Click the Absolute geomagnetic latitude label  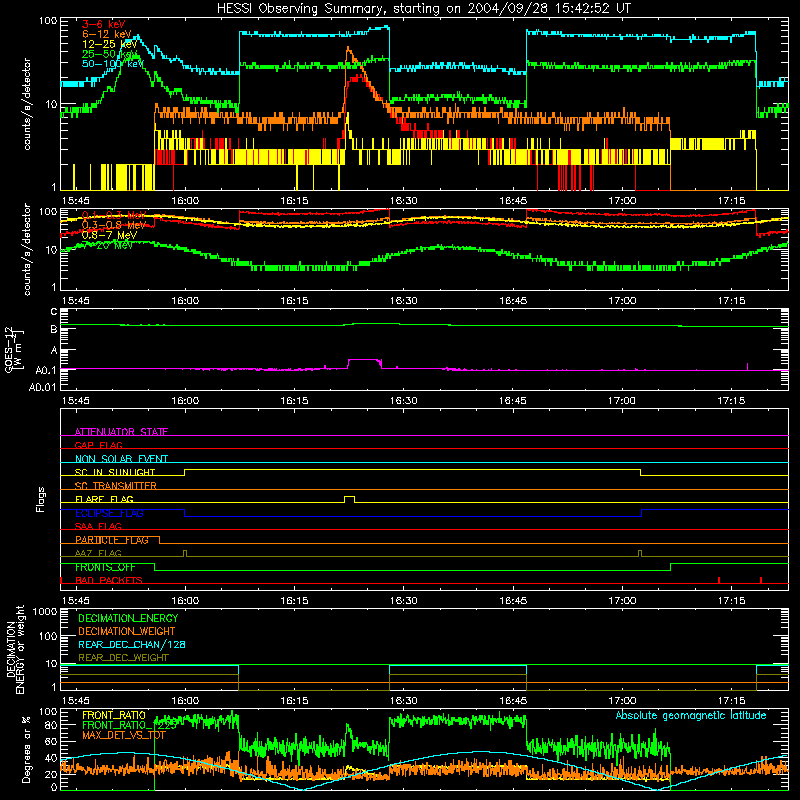tap(691, 716)
